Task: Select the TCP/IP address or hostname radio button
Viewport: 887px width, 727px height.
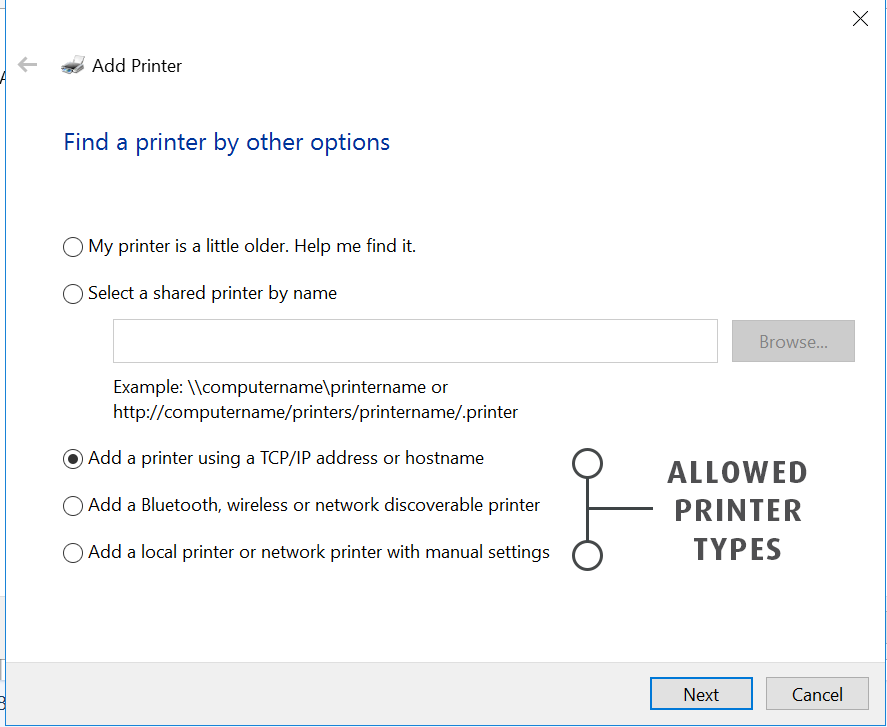Action: tap(73, 459)
